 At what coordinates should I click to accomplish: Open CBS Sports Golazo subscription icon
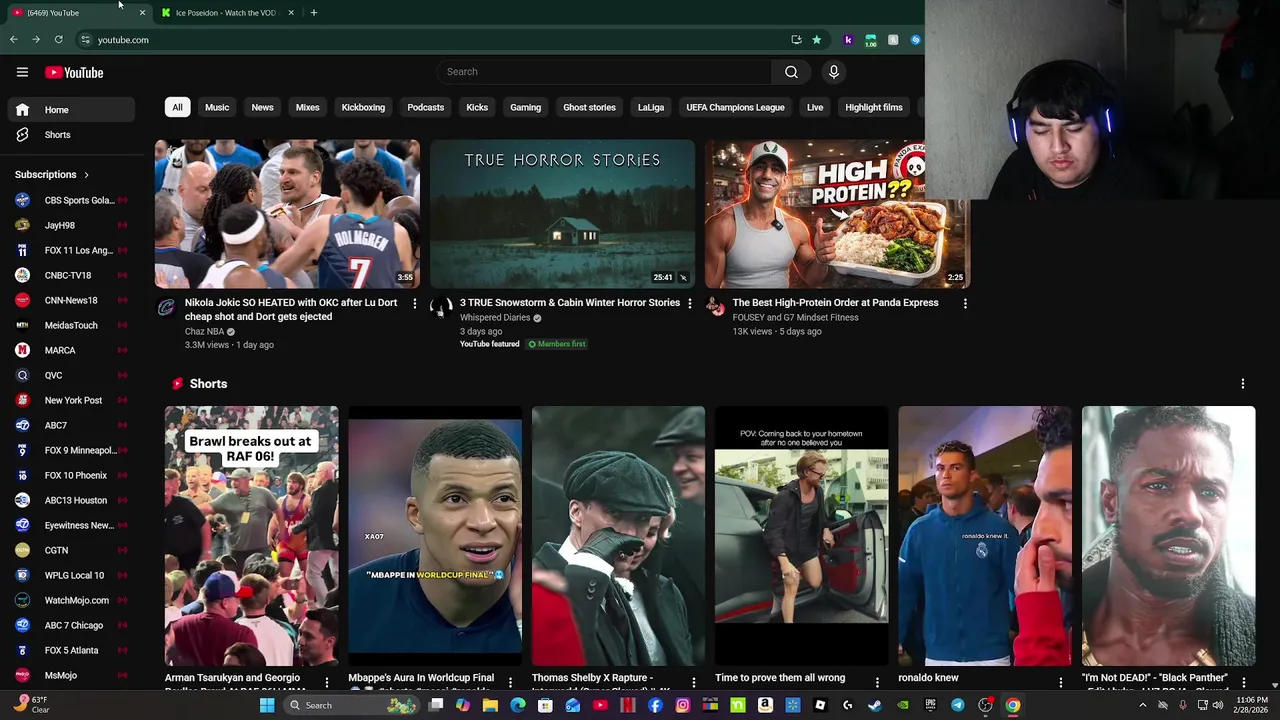(x=22, y=200)
